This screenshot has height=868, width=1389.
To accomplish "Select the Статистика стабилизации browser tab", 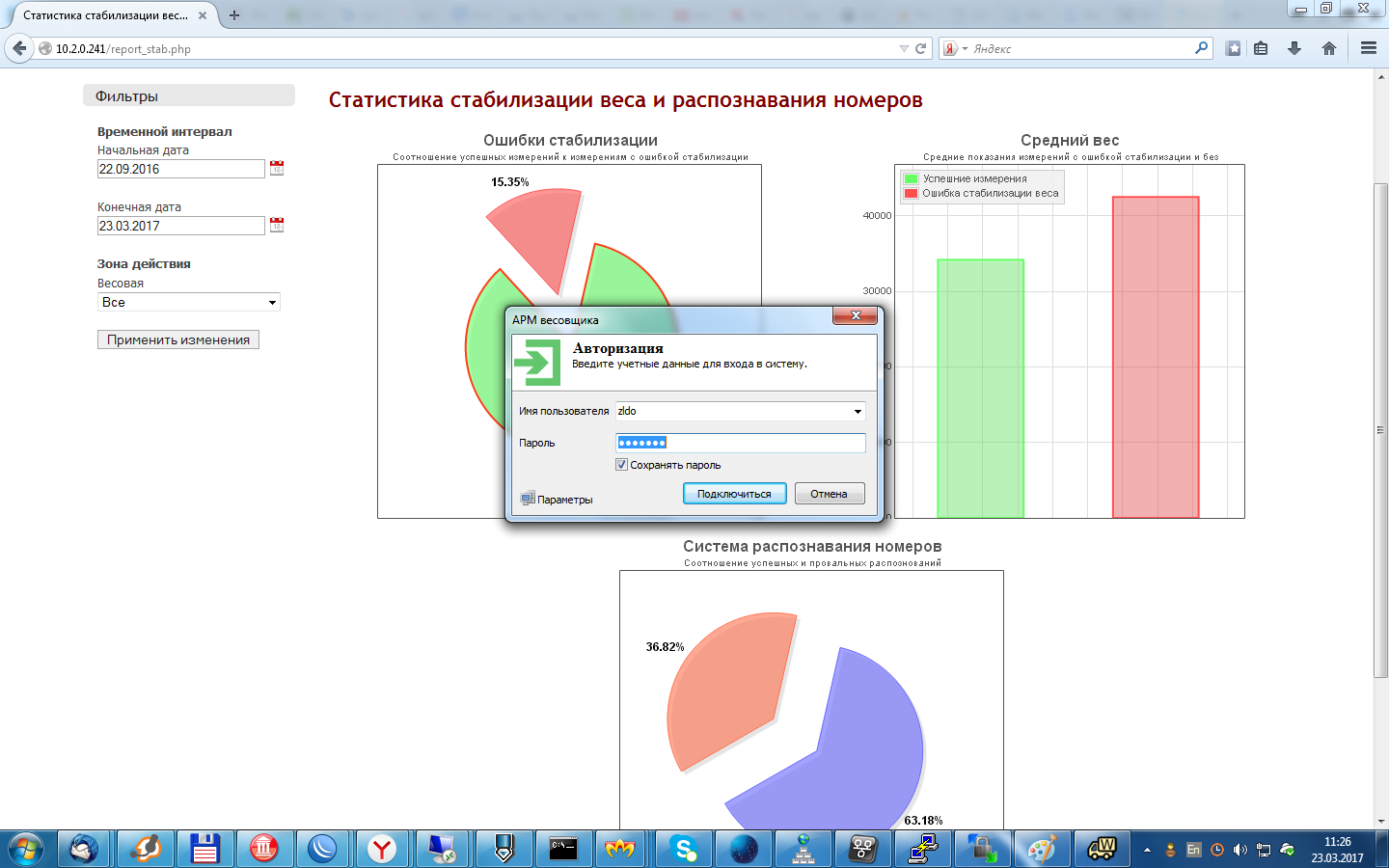I will [106, 15].
